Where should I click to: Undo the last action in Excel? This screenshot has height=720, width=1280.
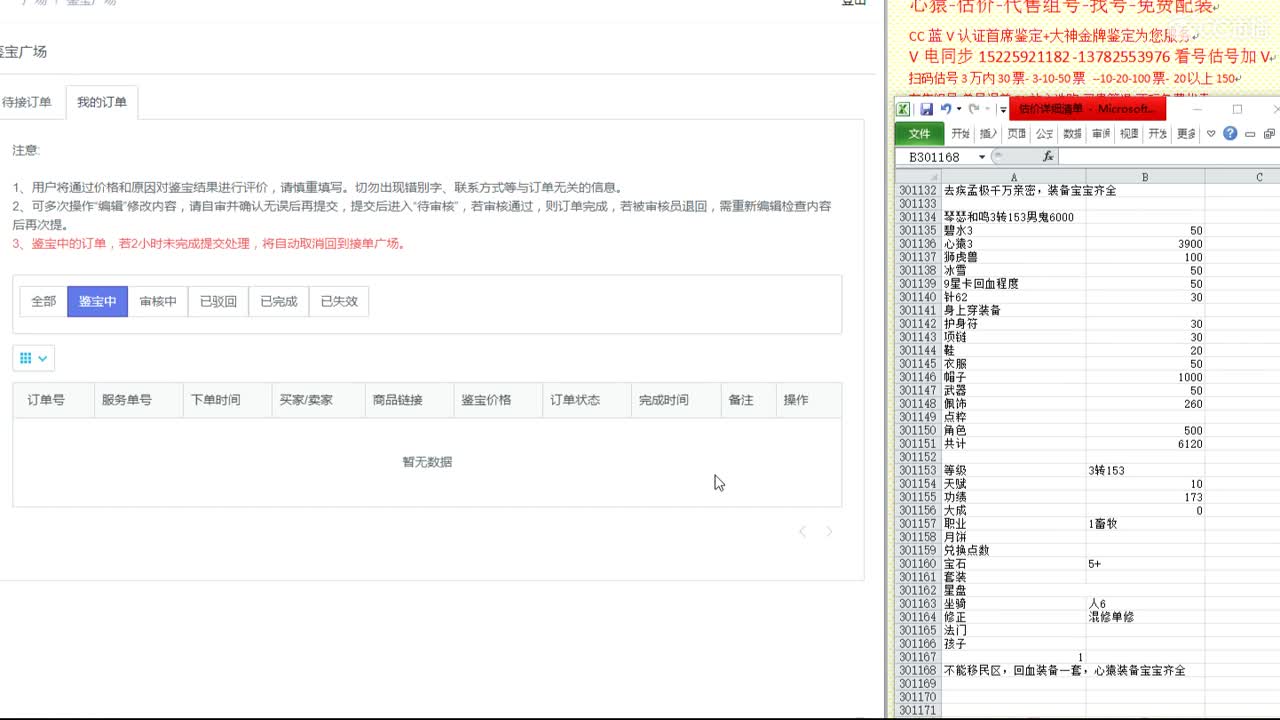945,109
